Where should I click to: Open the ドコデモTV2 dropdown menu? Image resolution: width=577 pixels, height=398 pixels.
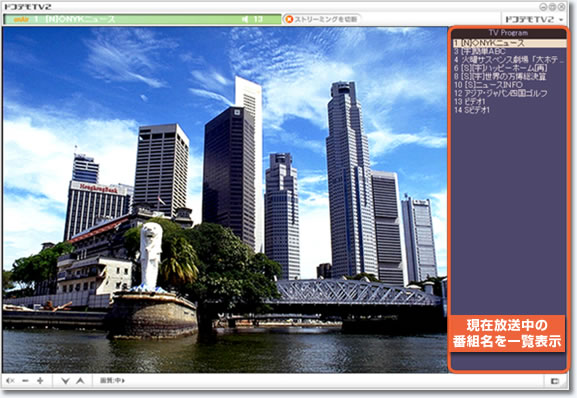pos(534,19)
